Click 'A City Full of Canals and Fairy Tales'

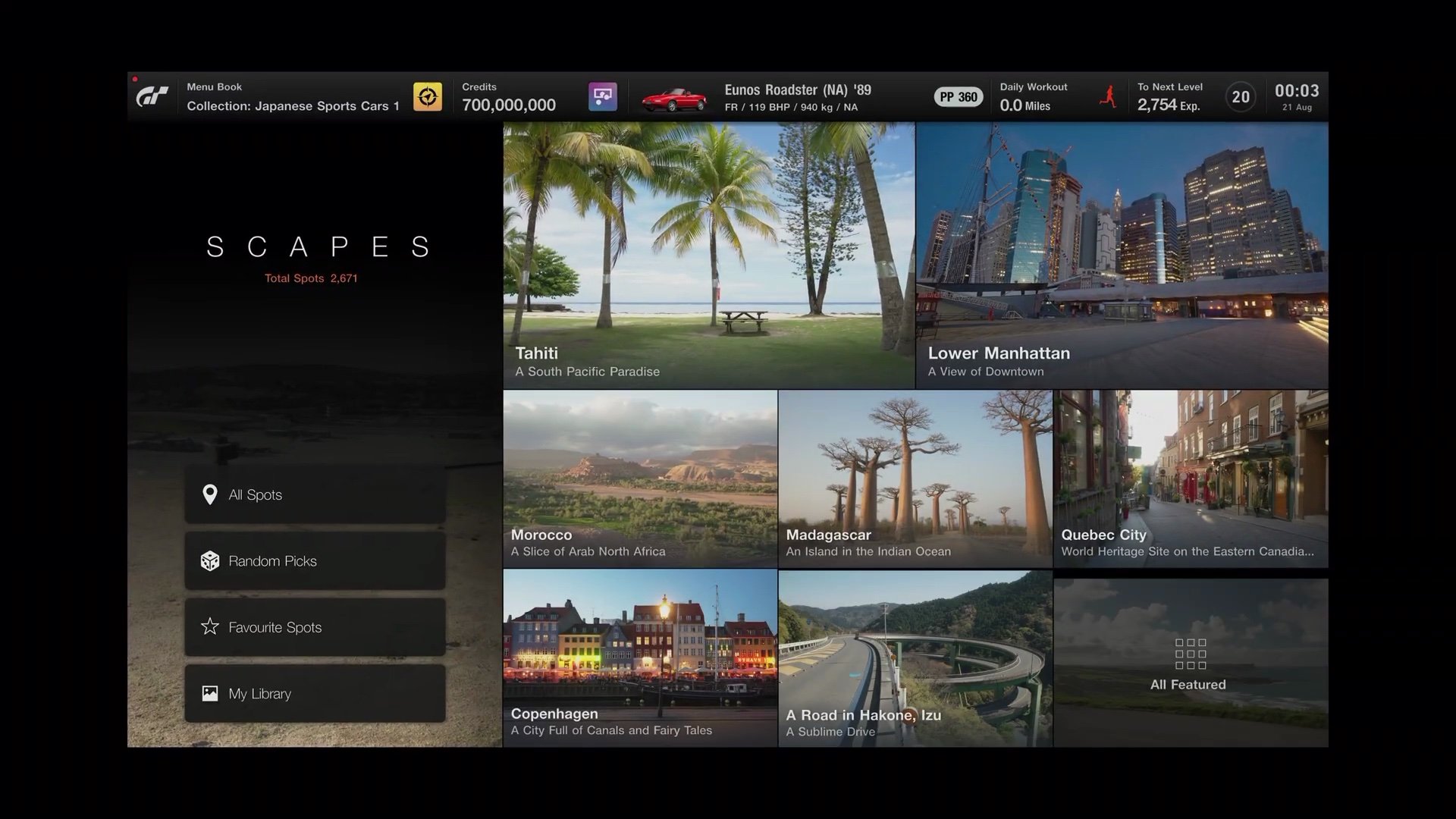(611, 730)
